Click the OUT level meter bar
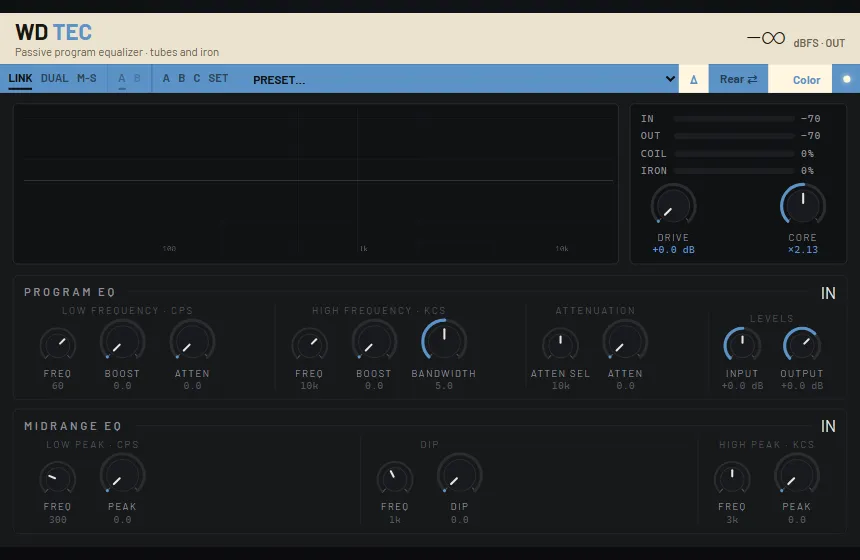This screenshot has height=560, width=860. [734, 135]
